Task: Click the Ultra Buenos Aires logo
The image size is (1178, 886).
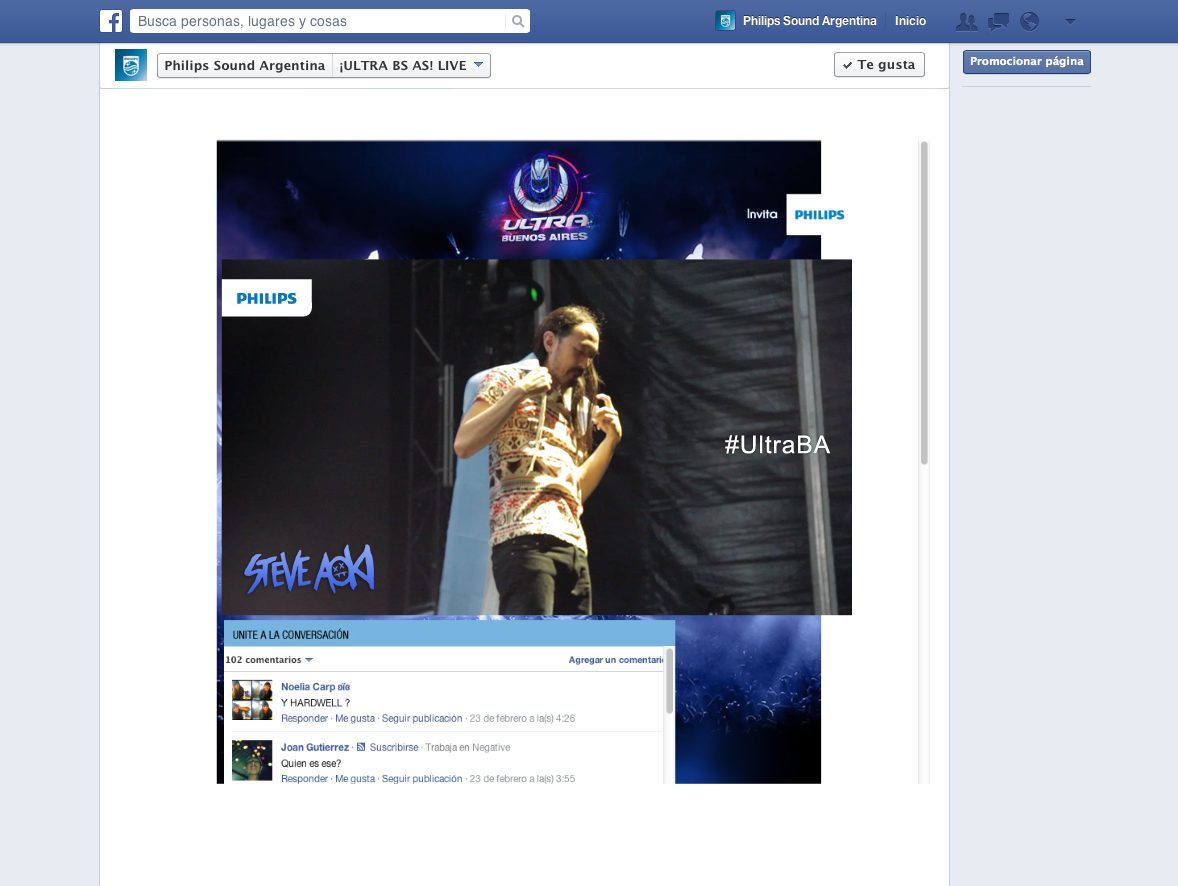Action: 544,198
